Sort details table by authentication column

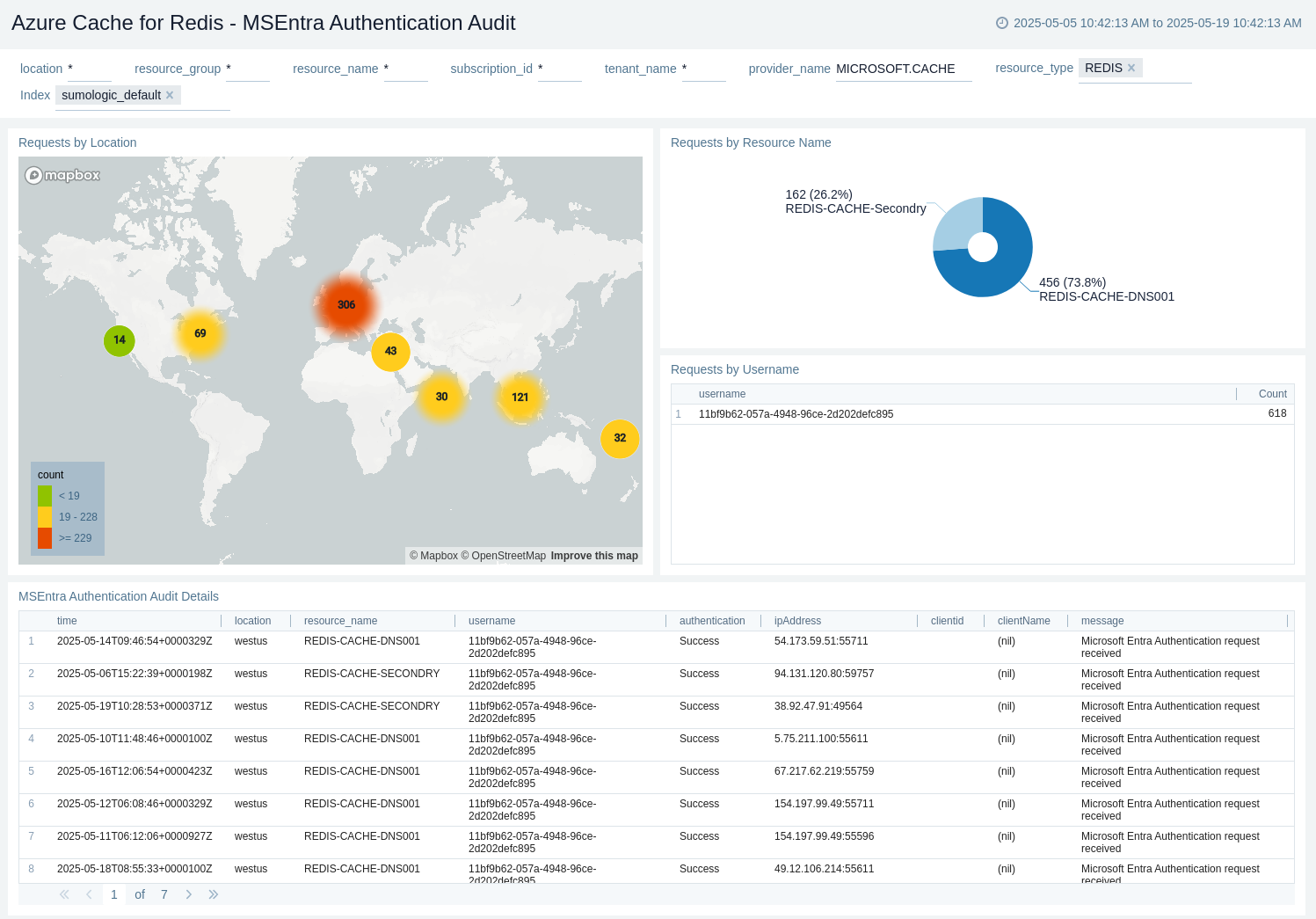click(712, 621)
